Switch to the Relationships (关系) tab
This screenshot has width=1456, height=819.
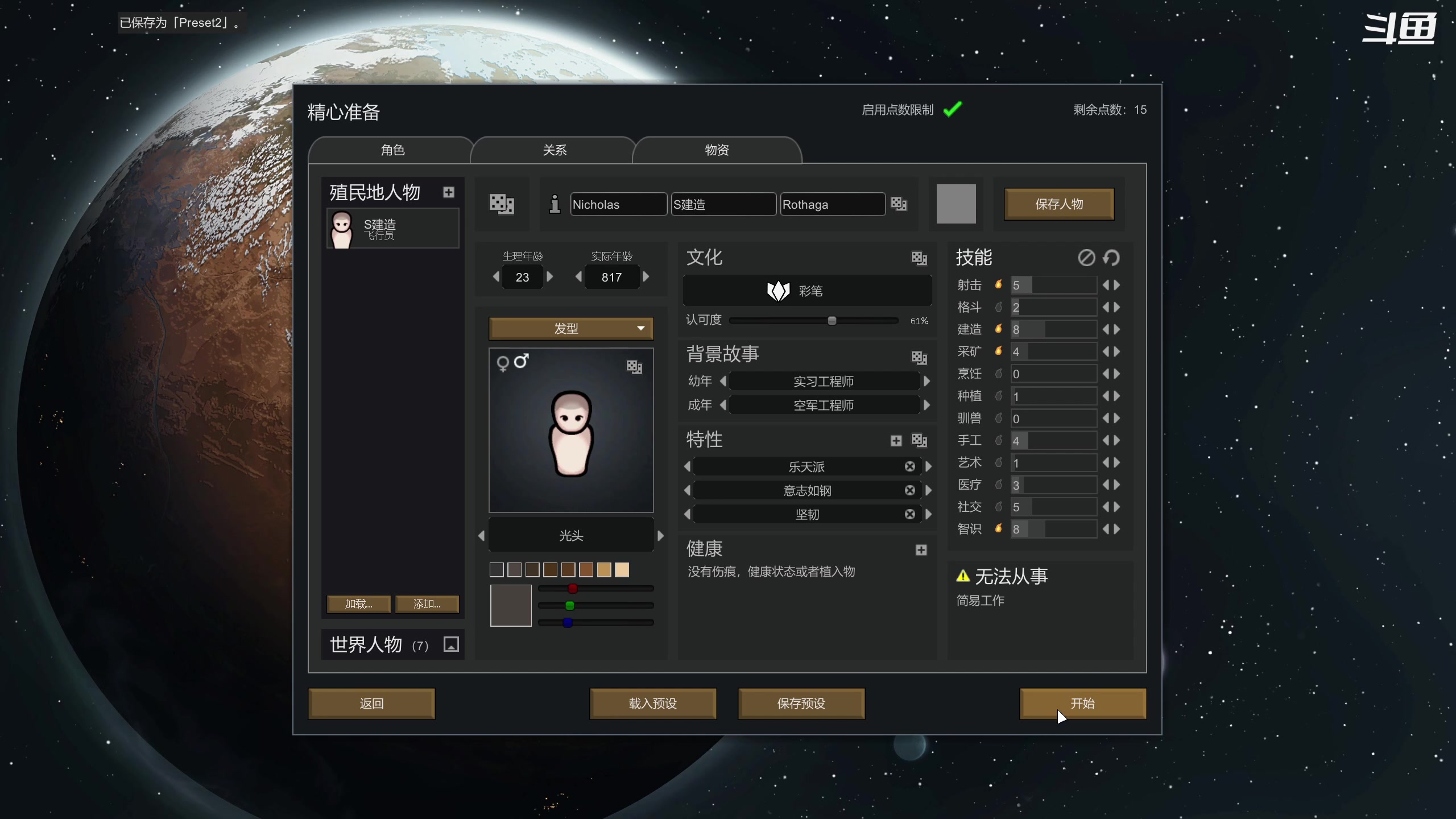(554, 150)
